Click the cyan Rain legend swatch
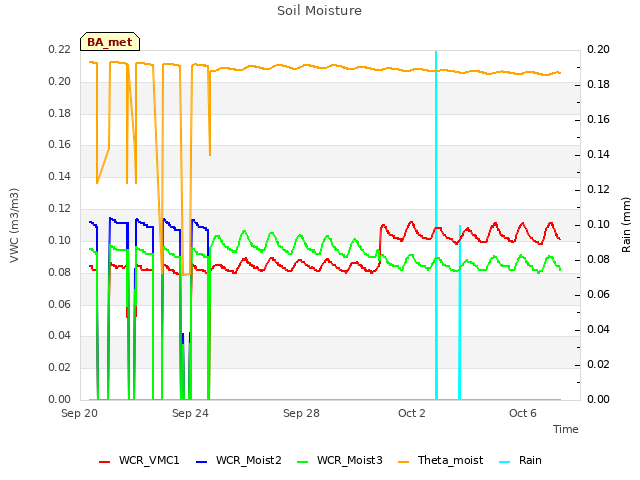 (505, 462)
